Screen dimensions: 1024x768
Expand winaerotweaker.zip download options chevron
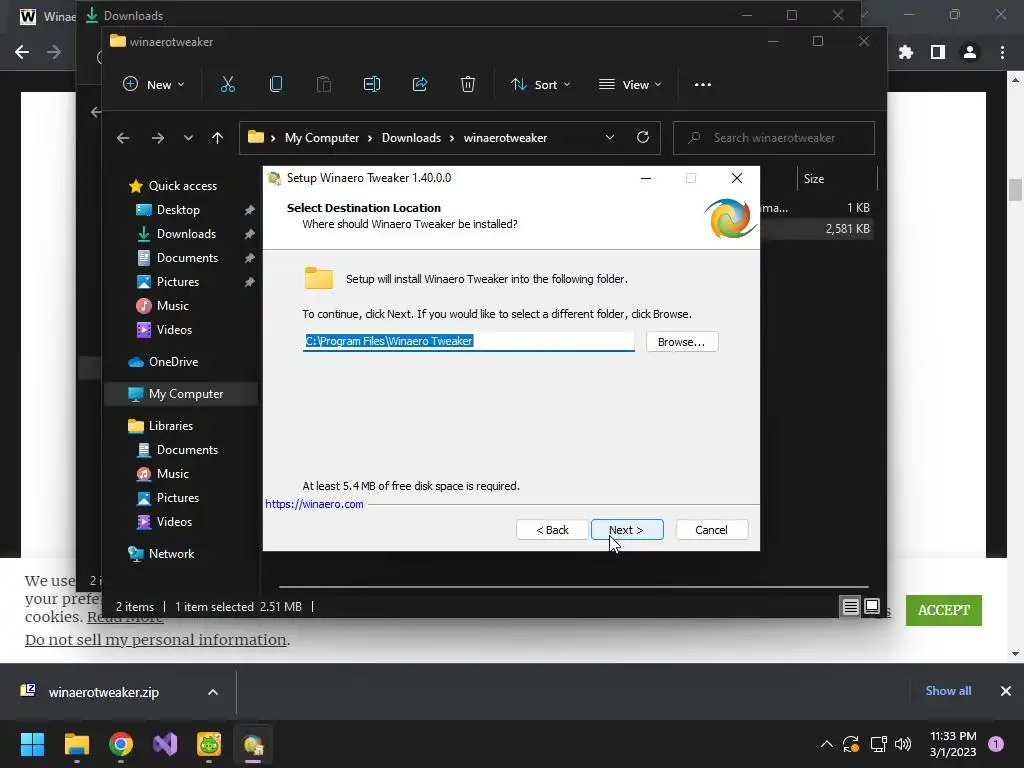click(x=213, y=692)
